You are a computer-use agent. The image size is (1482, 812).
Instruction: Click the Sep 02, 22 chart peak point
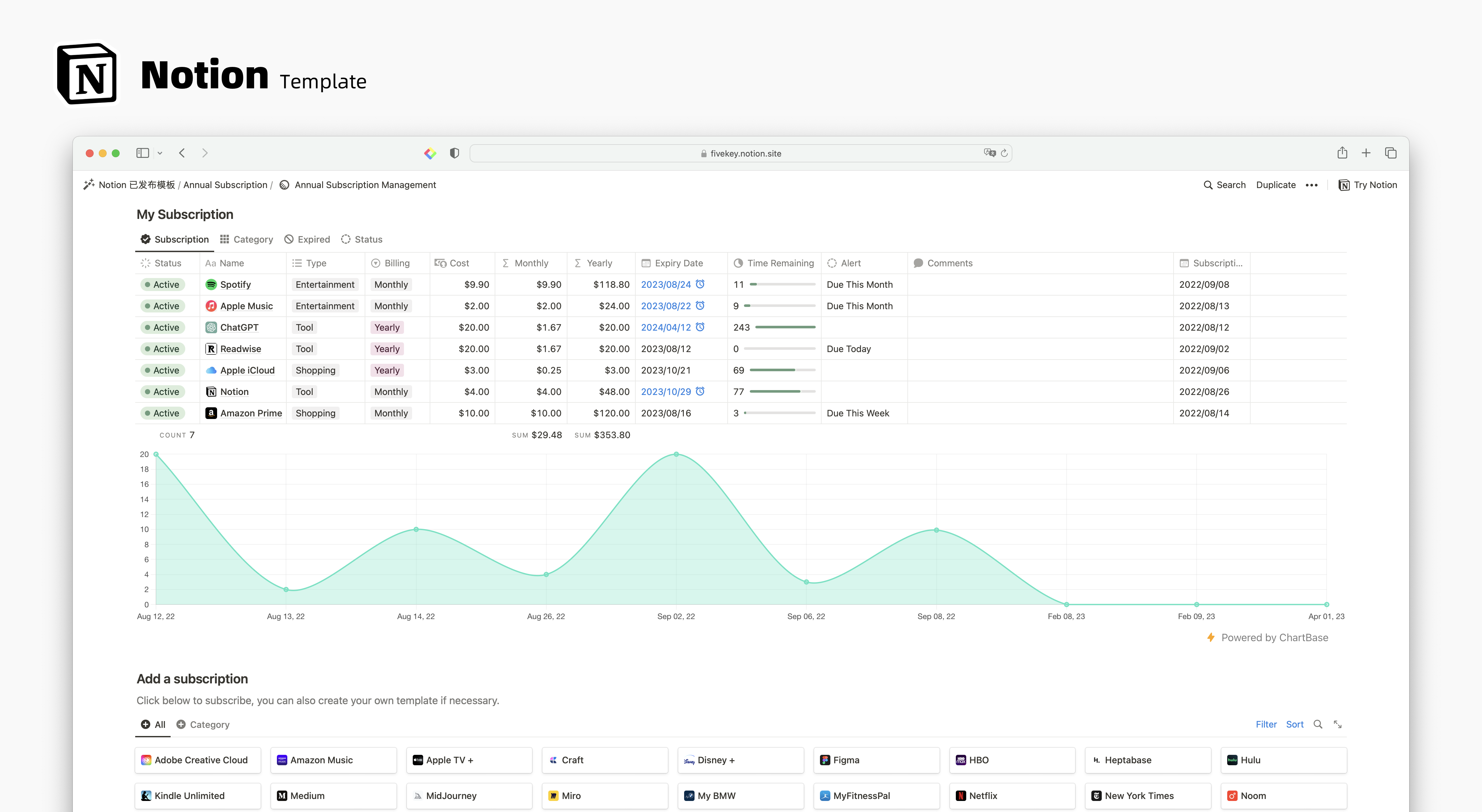click(x=676, y=454)
